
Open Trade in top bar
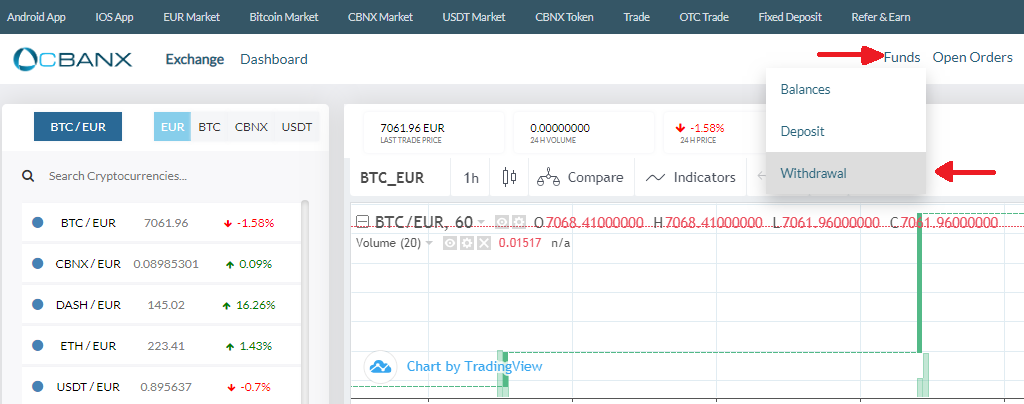[637, 17]
